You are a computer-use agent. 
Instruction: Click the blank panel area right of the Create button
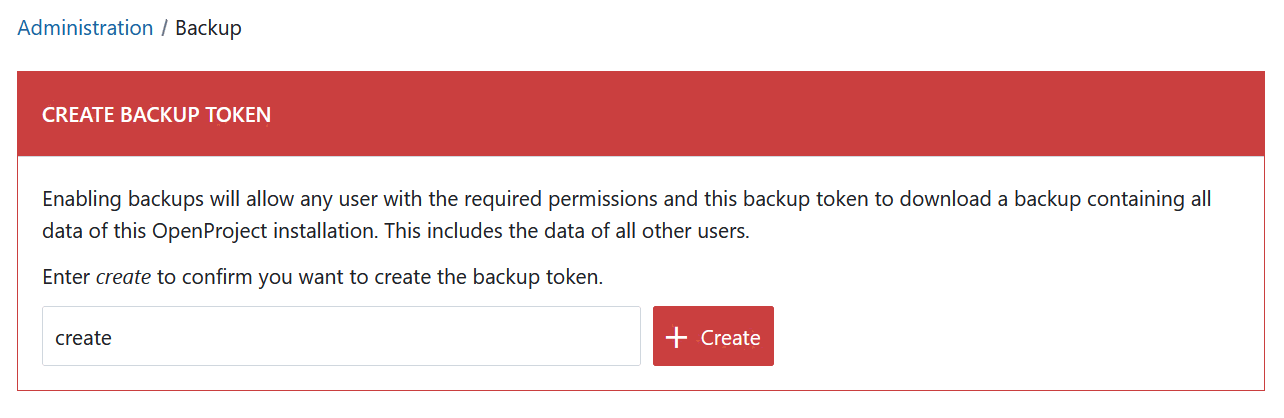[x=1000, y=338]
